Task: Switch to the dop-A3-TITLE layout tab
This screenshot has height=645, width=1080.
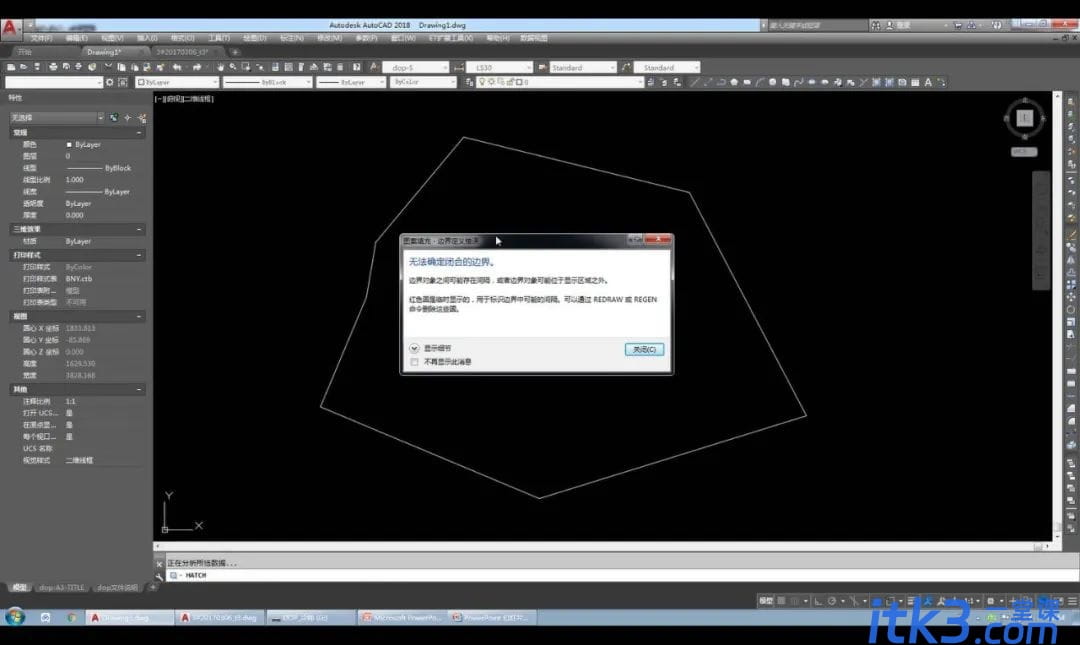Action: (61, 588)
